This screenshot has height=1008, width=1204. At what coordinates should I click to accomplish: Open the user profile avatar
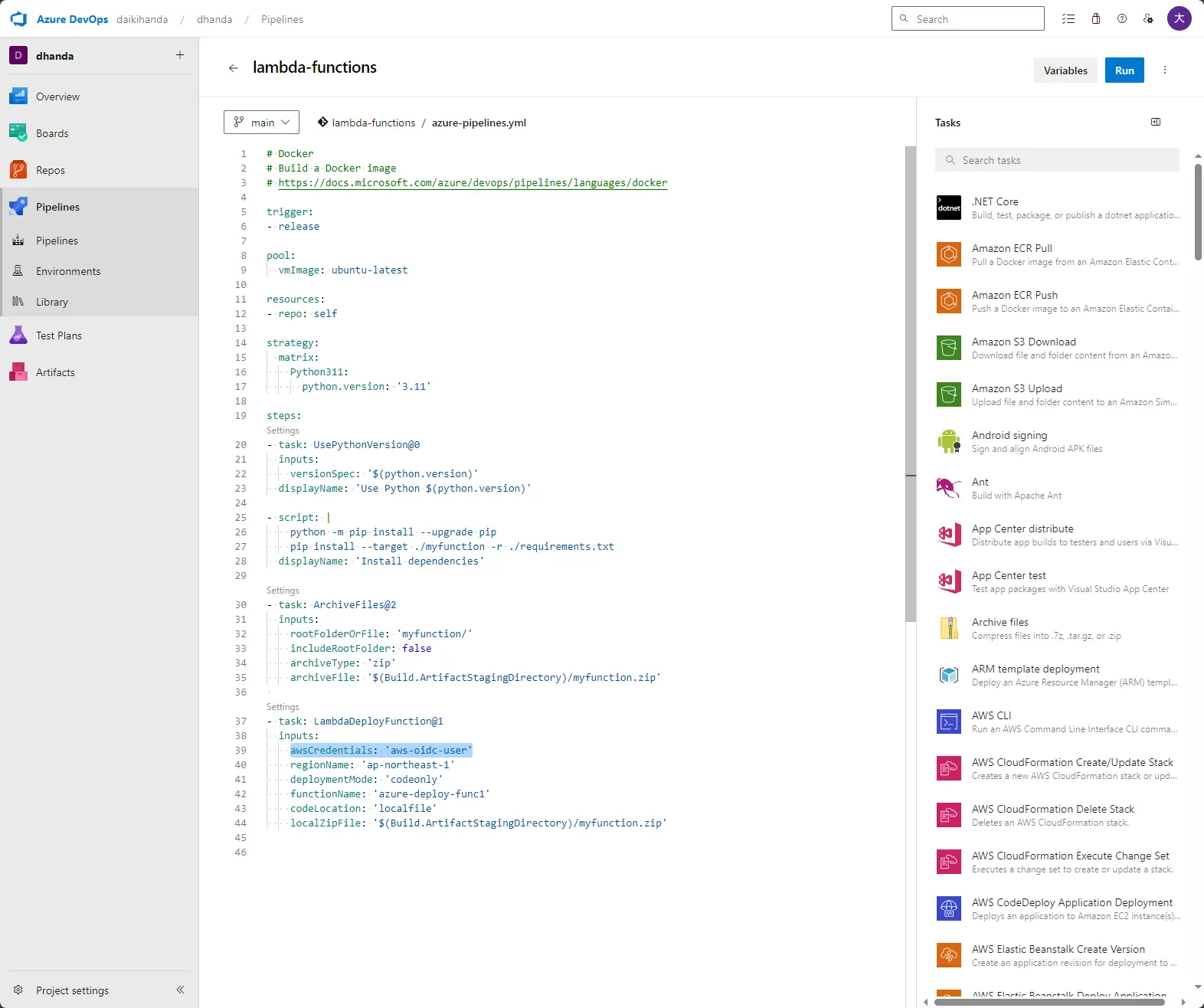pos(1179,18)
